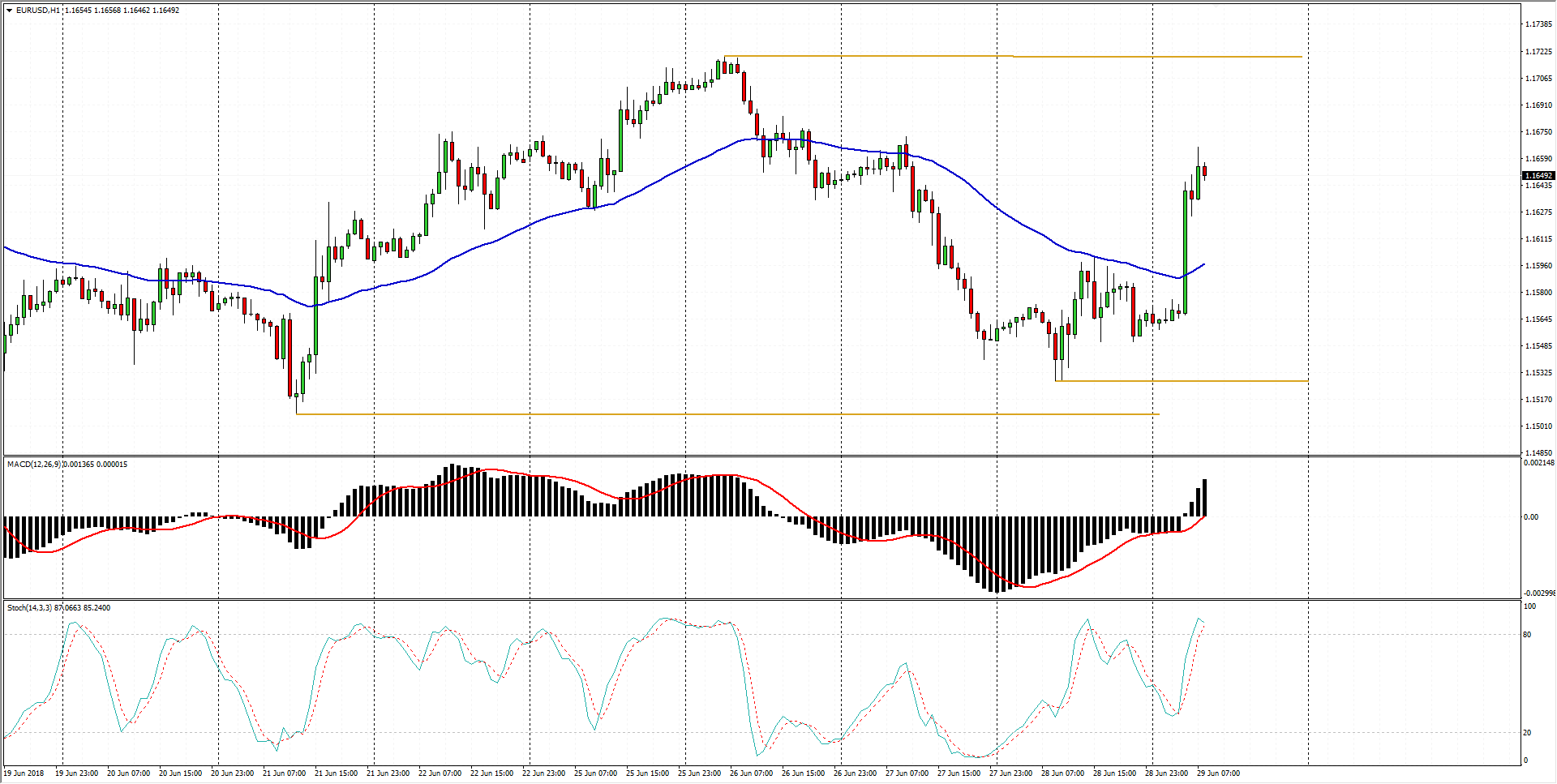Select the top orange resistance line
The height and width of the screenshot is (784, 1557).
(892, 56)
